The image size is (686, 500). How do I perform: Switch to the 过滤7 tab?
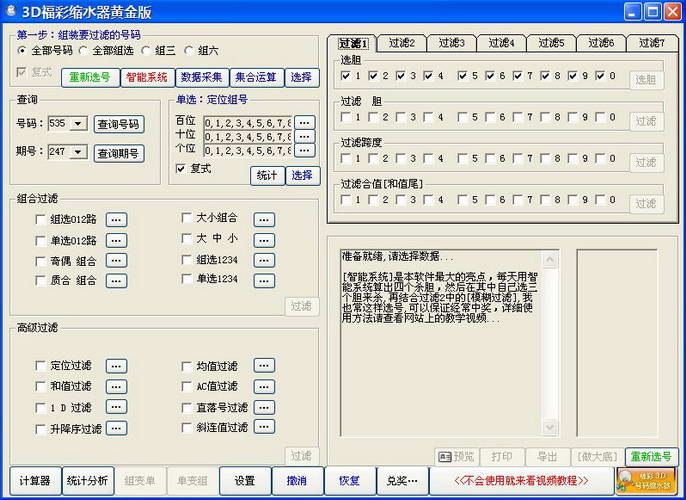652,43
